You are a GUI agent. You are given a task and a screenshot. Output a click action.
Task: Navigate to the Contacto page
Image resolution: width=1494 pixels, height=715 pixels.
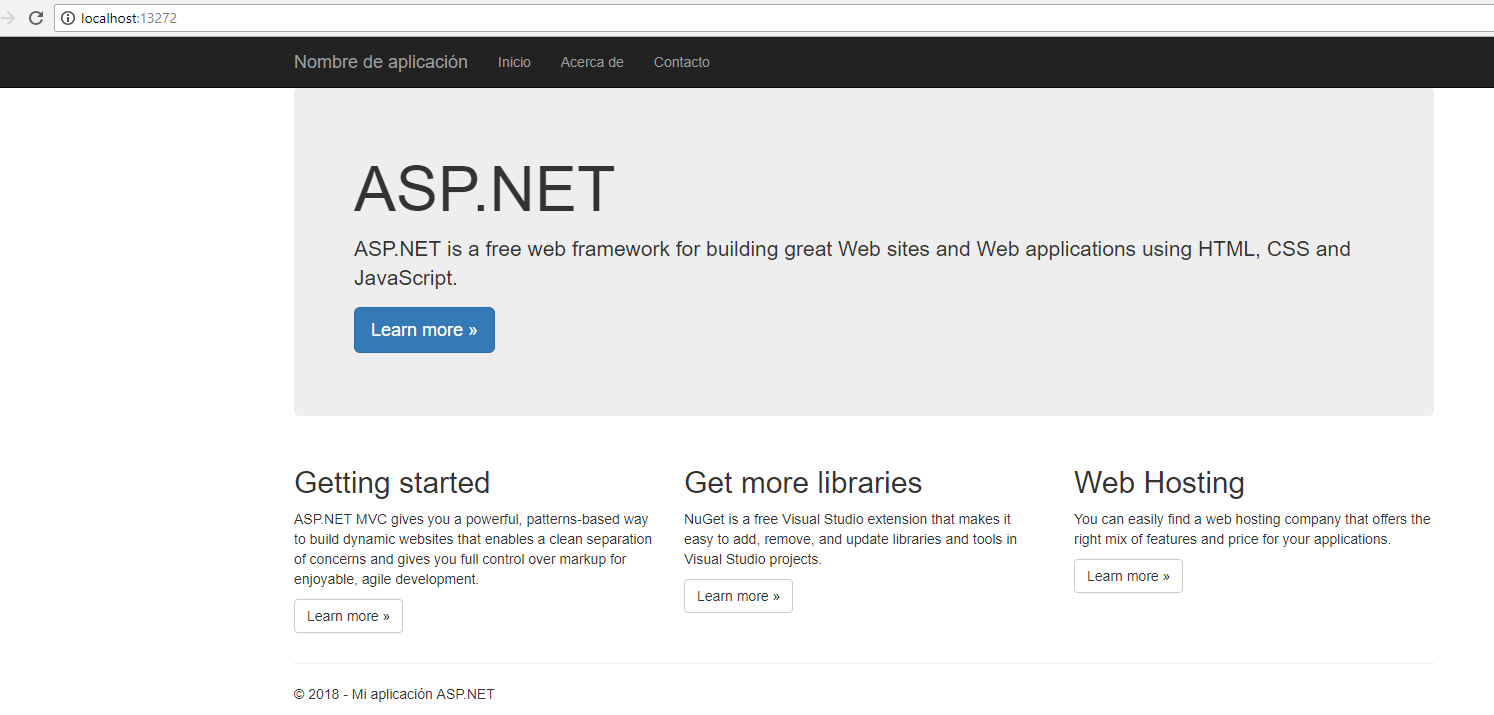pos(681,61)
